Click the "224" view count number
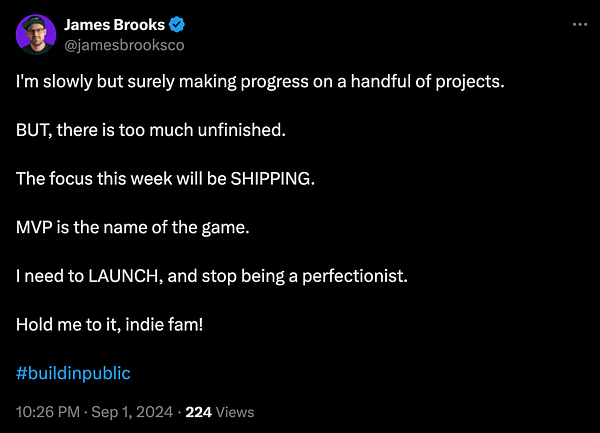This screenshot has width=600, height=433. pos(199,411)
